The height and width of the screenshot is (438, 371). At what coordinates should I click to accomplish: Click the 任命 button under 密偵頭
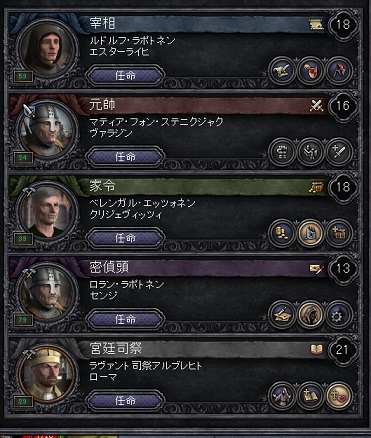pyautogui.click(x=125, y=319)
